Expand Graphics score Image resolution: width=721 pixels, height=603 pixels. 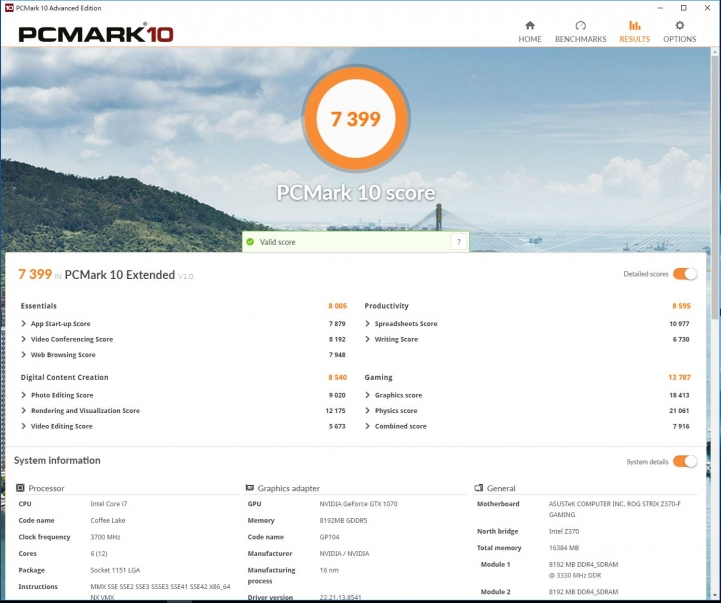coord(367,395)
